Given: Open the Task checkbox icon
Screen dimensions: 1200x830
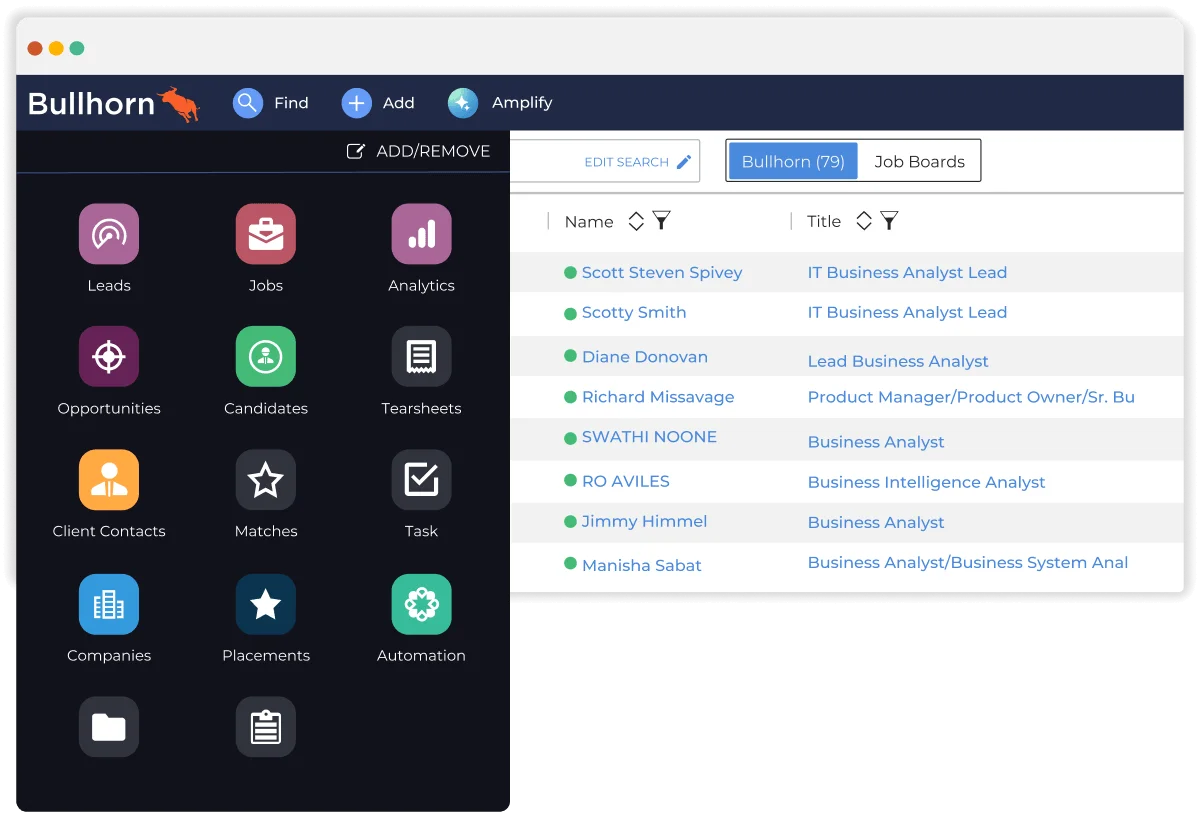Looking at the screenshot, I should tap(421, 480).
